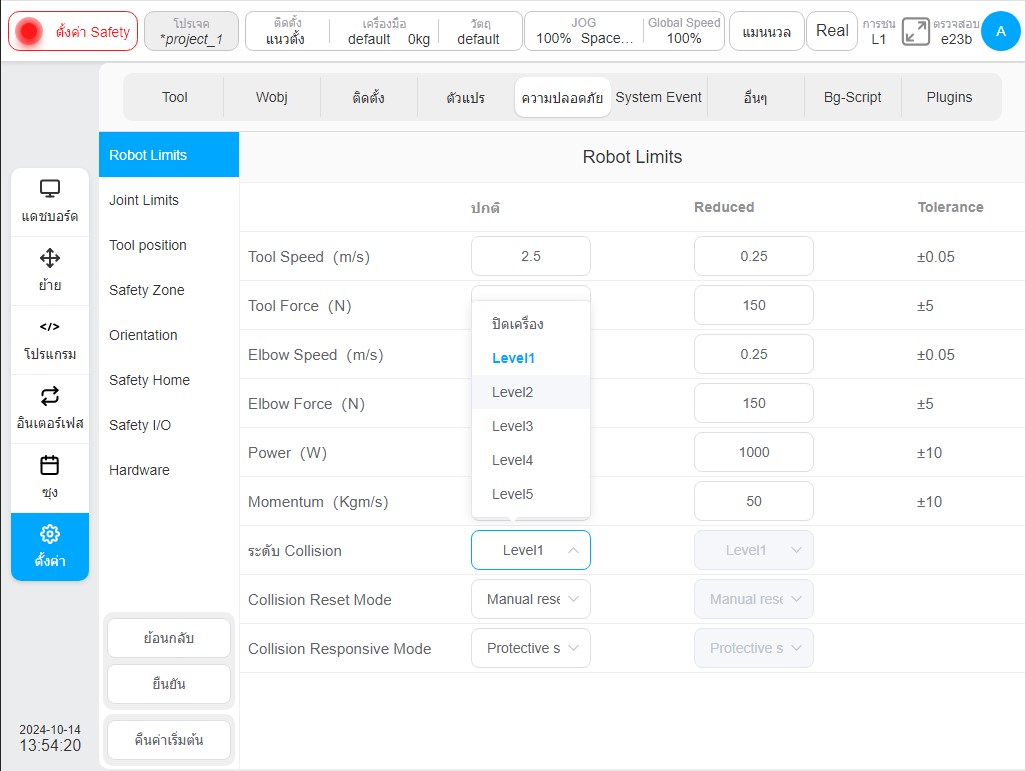Viewport: 1025px width, 771px height.
Task: Click the การชน L1 collision level text
Action: [x=879, y=31]
